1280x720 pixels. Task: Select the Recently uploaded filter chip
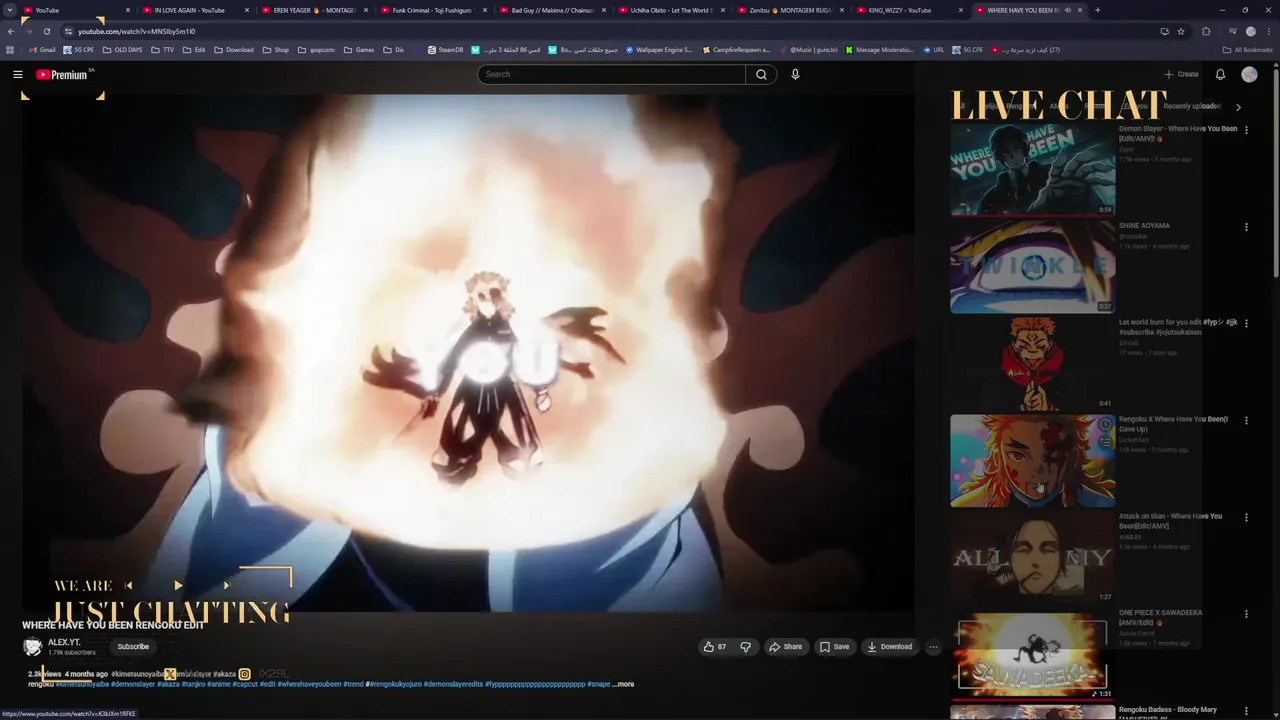1192,106
